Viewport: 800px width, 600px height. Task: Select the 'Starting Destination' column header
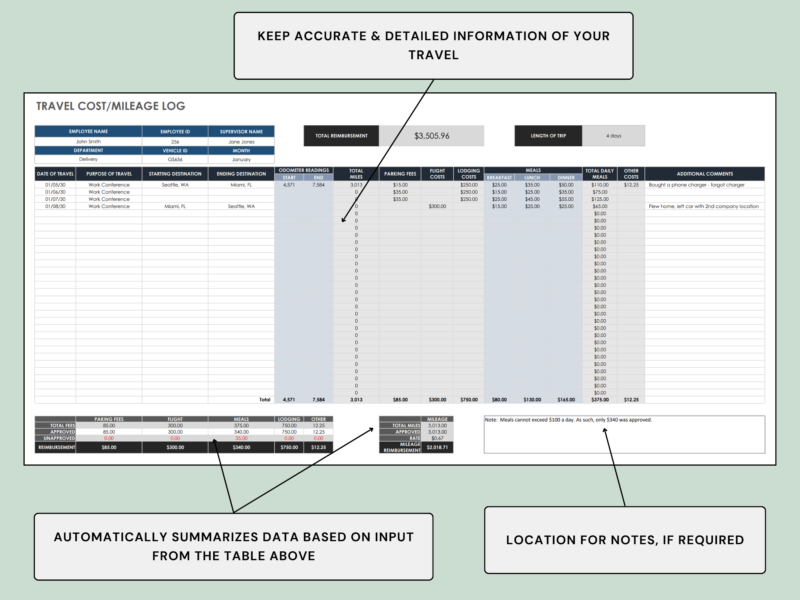pos(175,174)
